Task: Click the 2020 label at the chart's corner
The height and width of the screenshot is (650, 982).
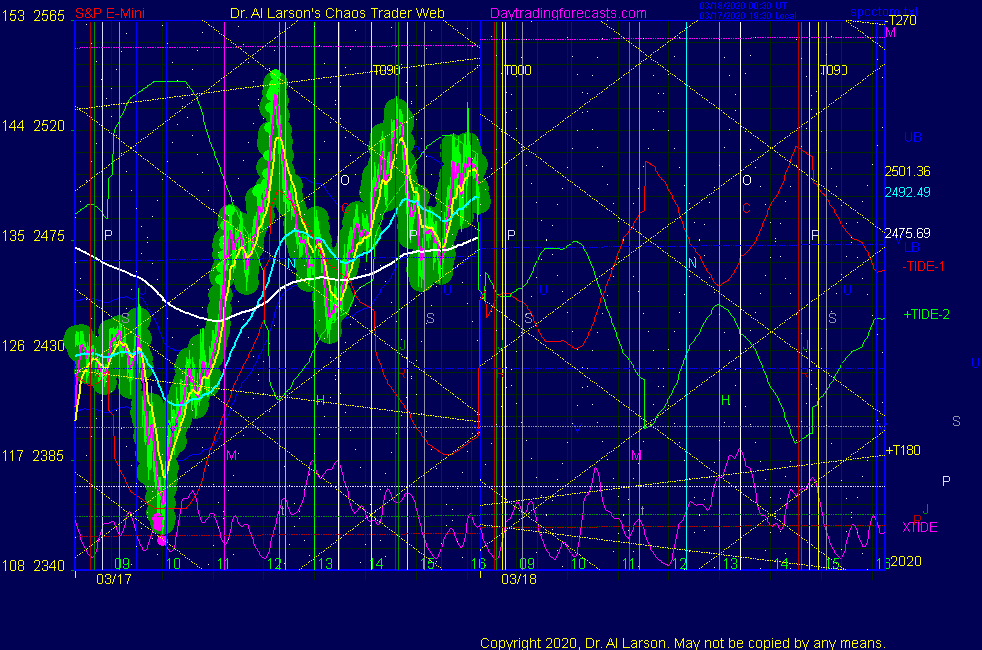Action: pyautogui.click(x=906, y=561)
